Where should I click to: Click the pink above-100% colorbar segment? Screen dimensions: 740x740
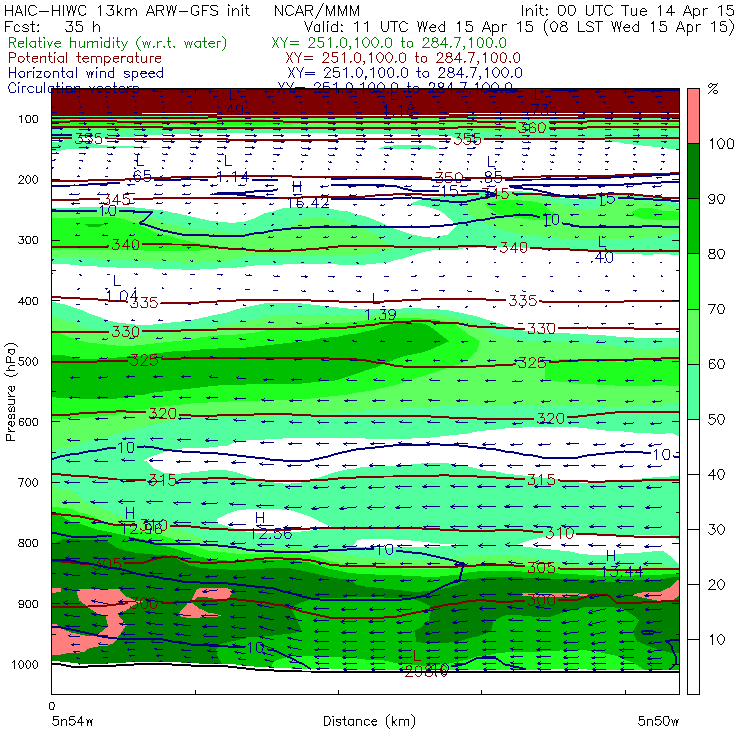click(693, 116)
